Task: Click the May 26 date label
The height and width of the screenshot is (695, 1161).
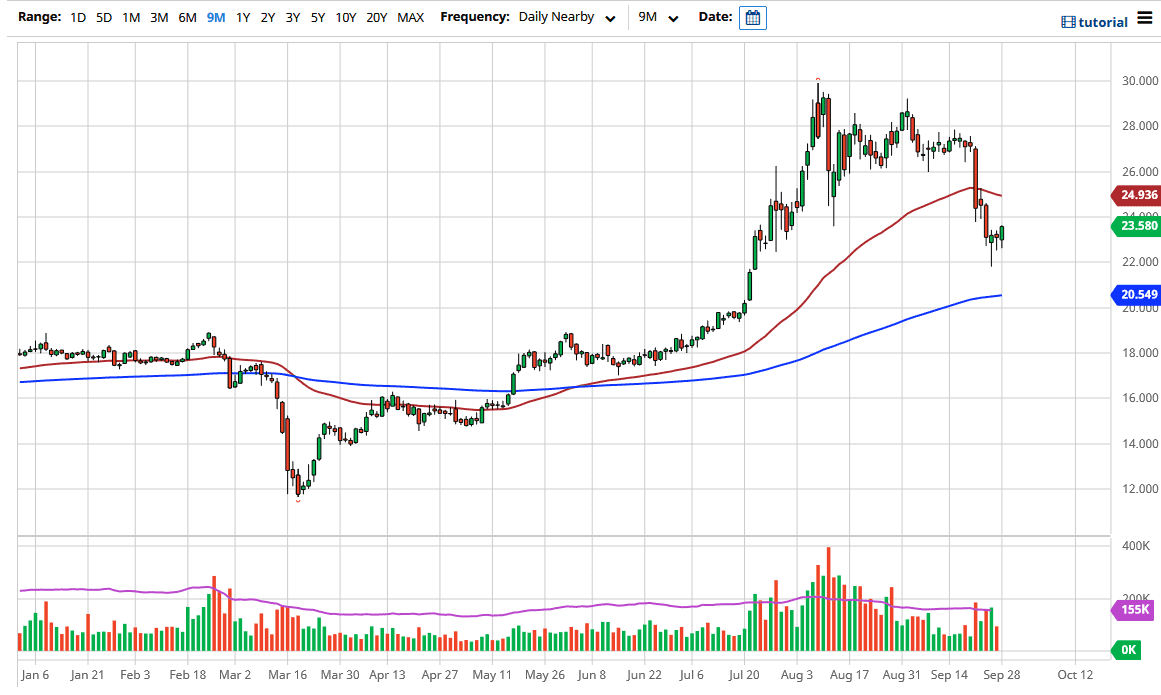Action: (544, 675)
